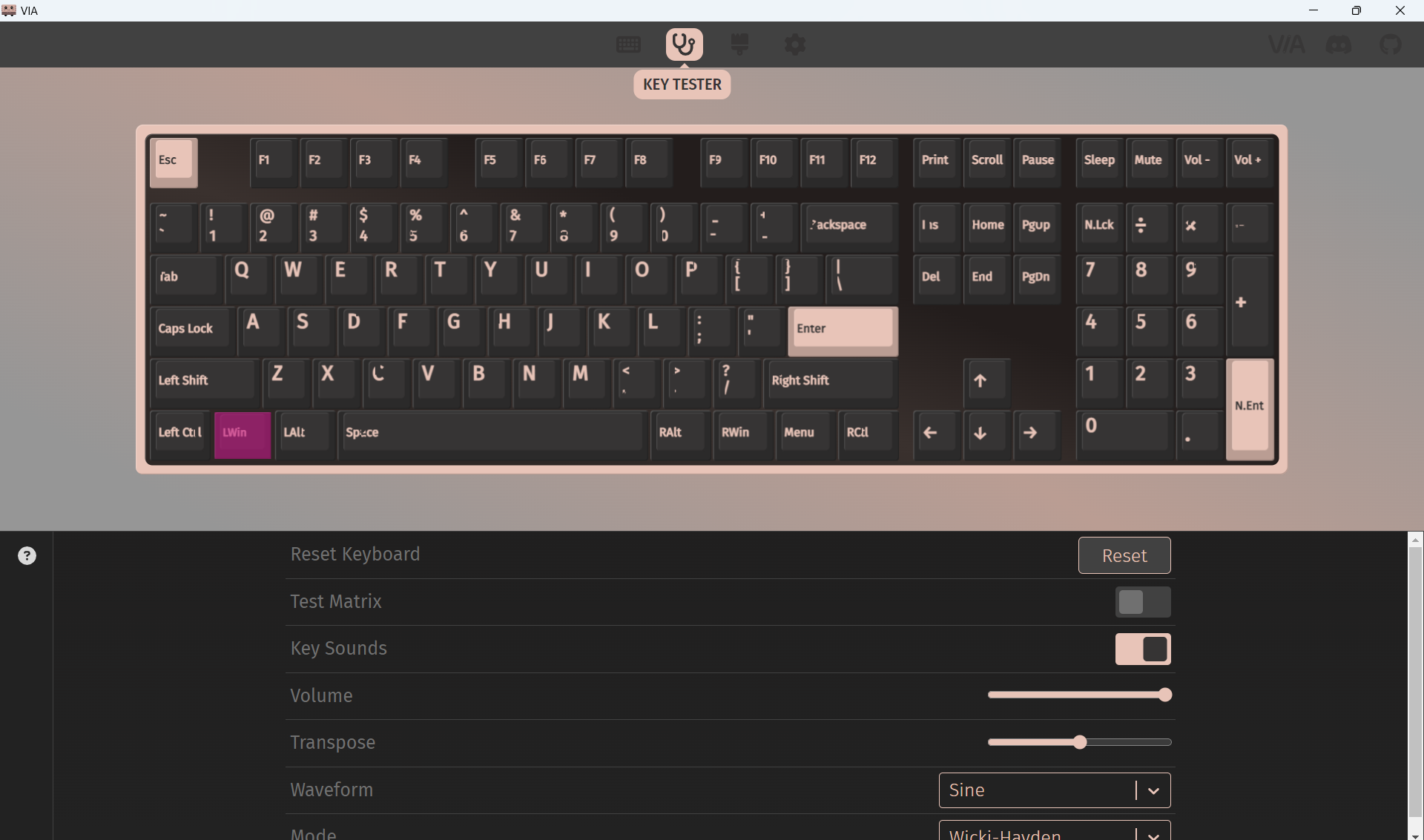Viewport: 1424px width, 840px height.
Task: Disable the Key Sounds toggle
Action: tap(1143, 649)
